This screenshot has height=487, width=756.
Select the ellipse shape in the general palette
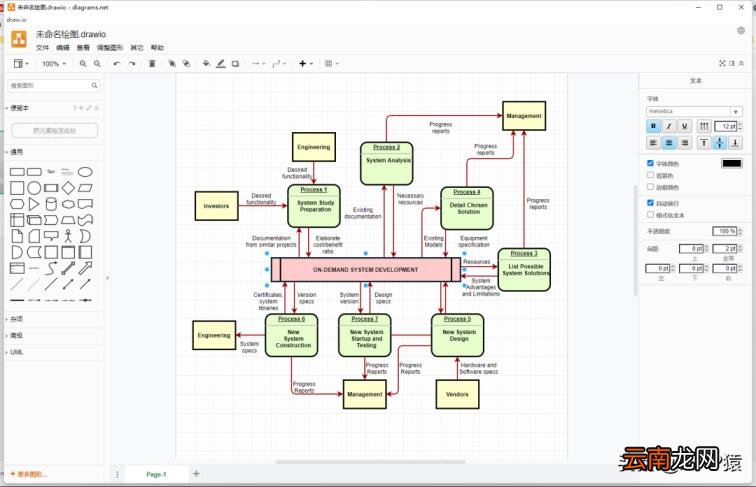click(x=85, y=172)
